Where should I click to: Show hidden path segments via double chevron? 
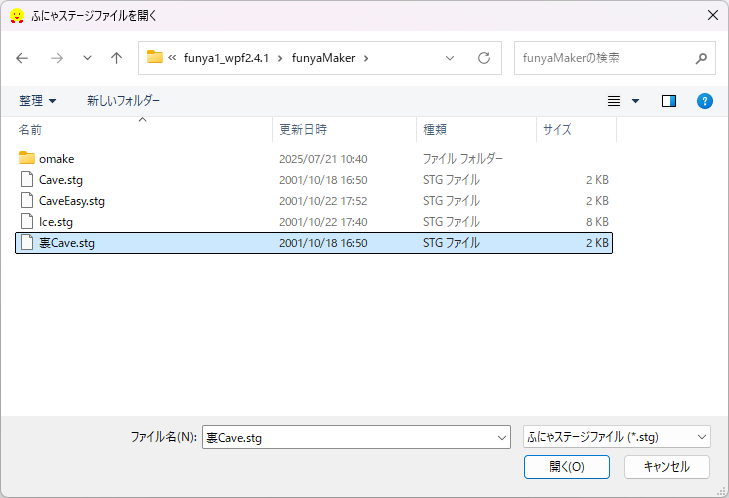pos(172,58)
